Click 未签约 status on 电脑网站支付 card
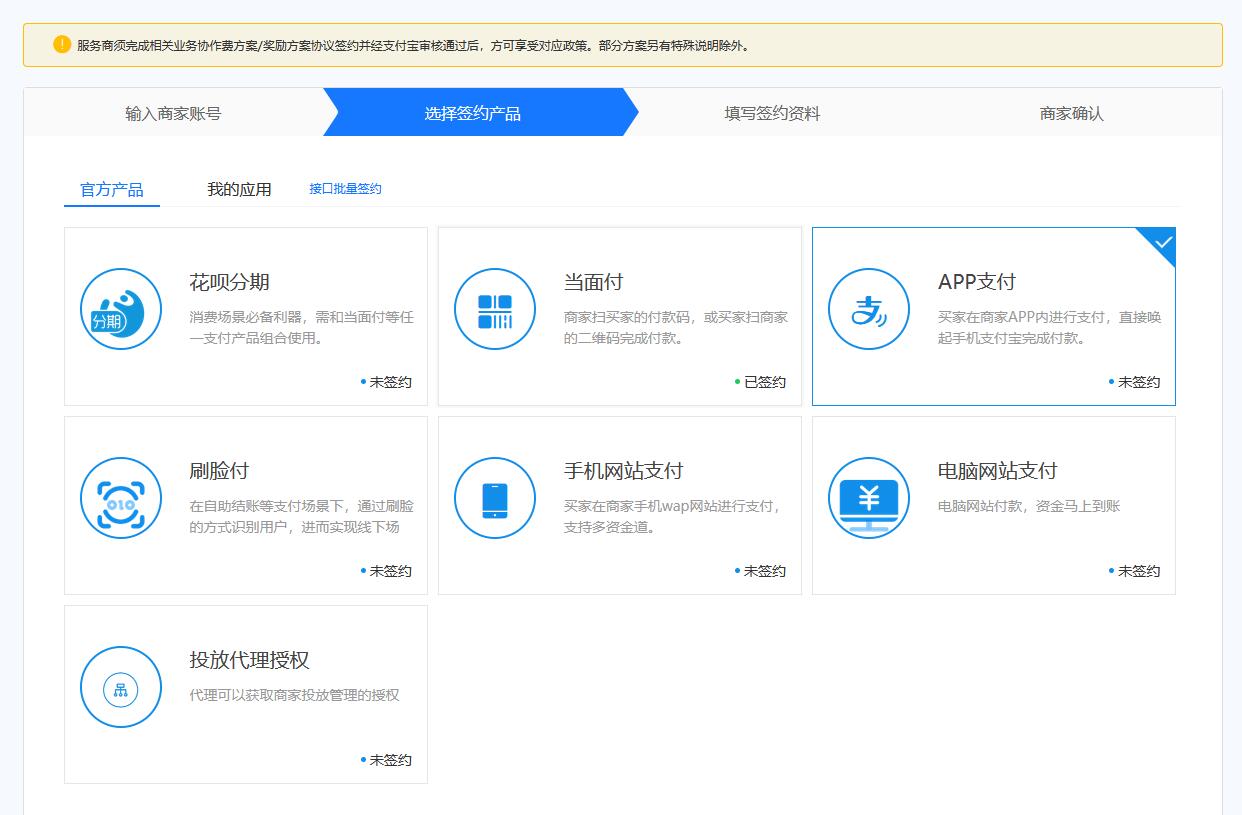This screenshot has height=815, width=1242. [x=1134, y=571]
